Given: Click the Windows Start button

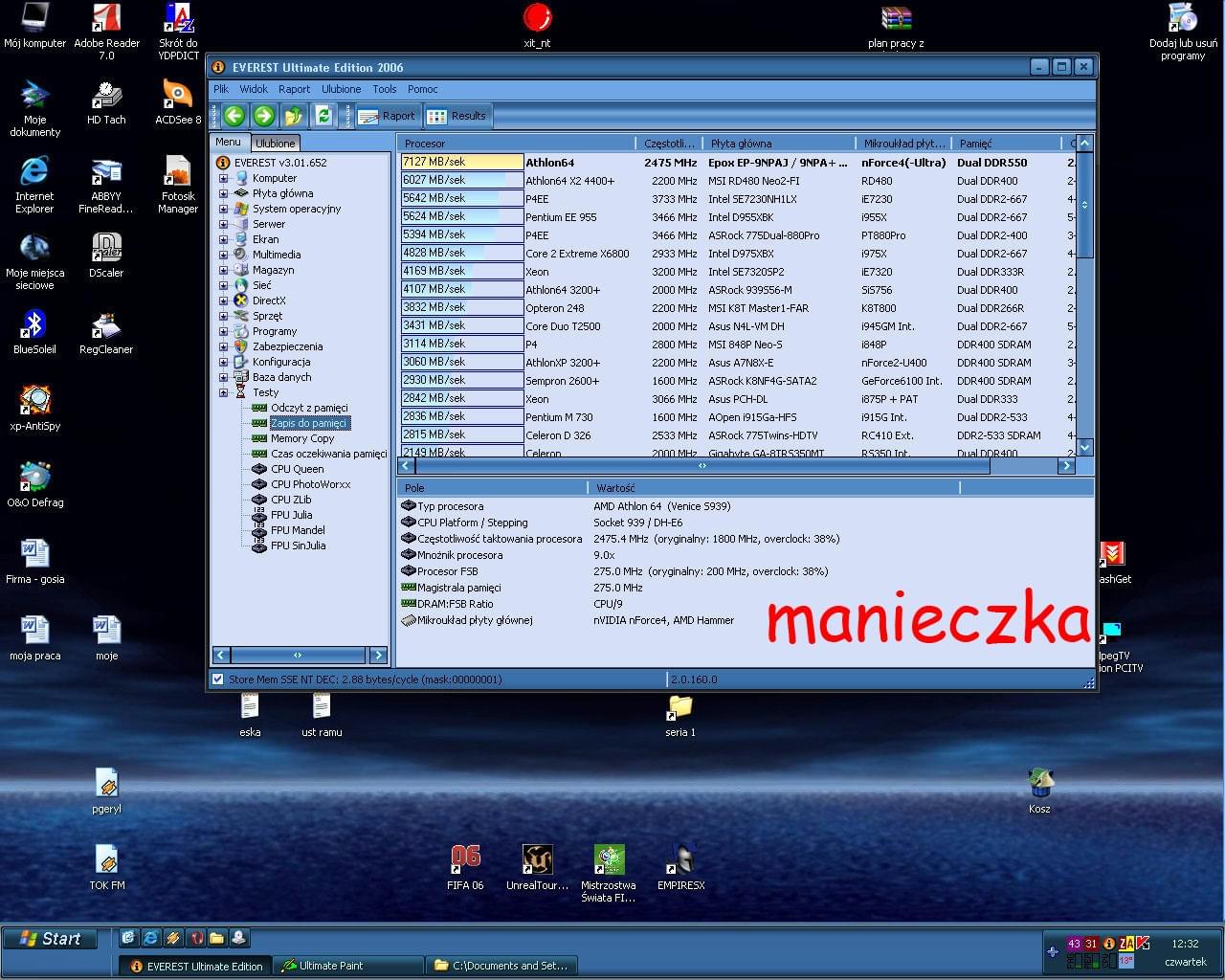Looking at the screenshot, I should pyautogui.click(x=51, y=939).
